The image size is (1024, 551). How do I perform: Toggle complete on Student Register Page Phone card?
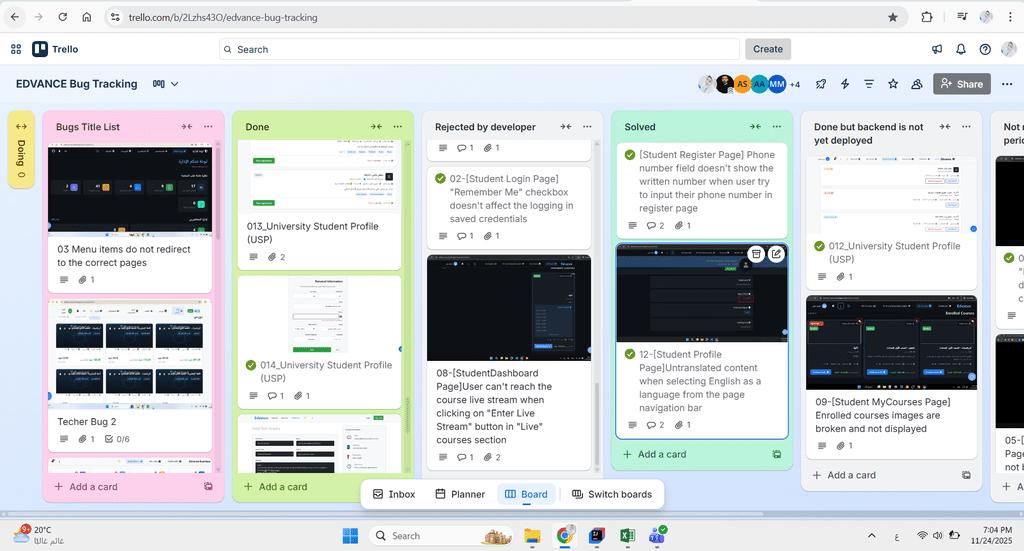[630, 155]
